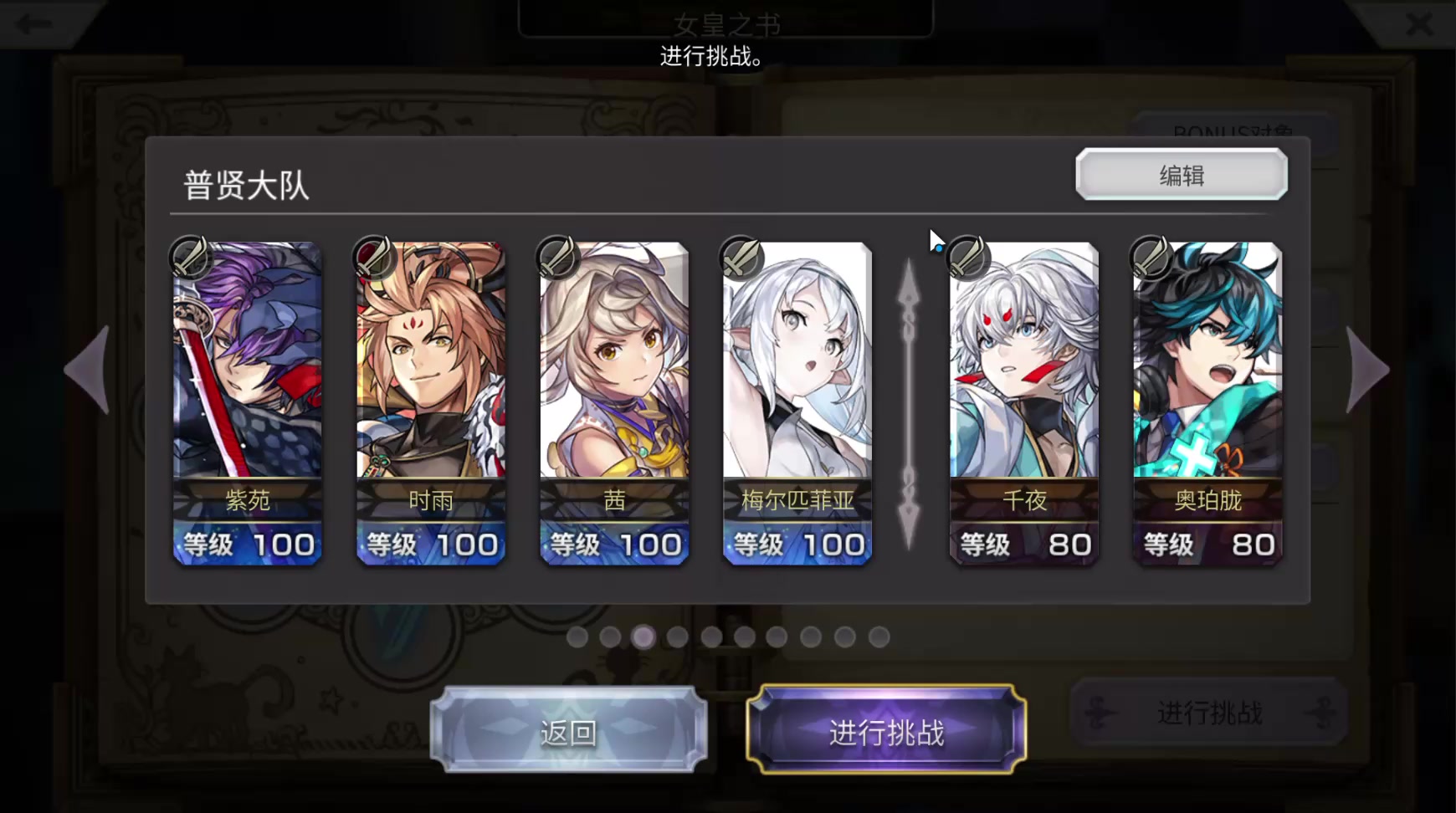Click the 返回 button
The height and width of the screenshot is (813, 1456).
[x=569, y=730]
